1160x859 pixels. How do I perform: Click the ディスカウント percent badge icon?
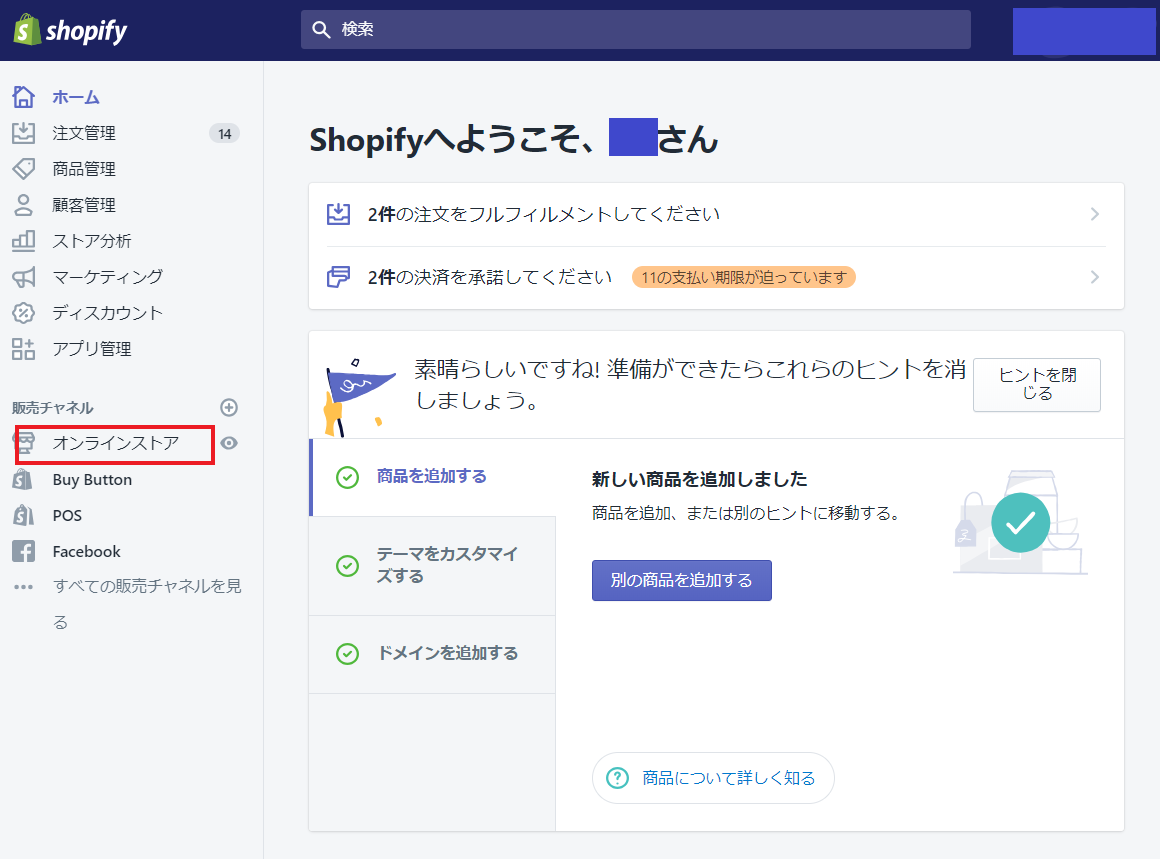[x=24, y=313]
